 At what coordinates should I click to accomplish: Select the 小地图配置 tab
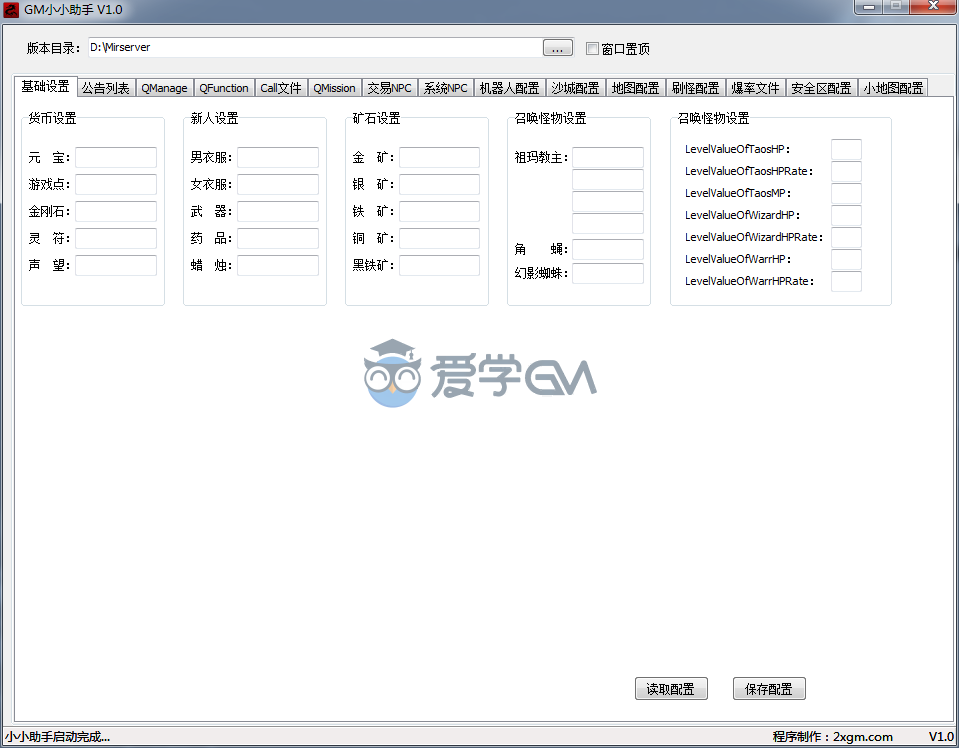(893, 88)
